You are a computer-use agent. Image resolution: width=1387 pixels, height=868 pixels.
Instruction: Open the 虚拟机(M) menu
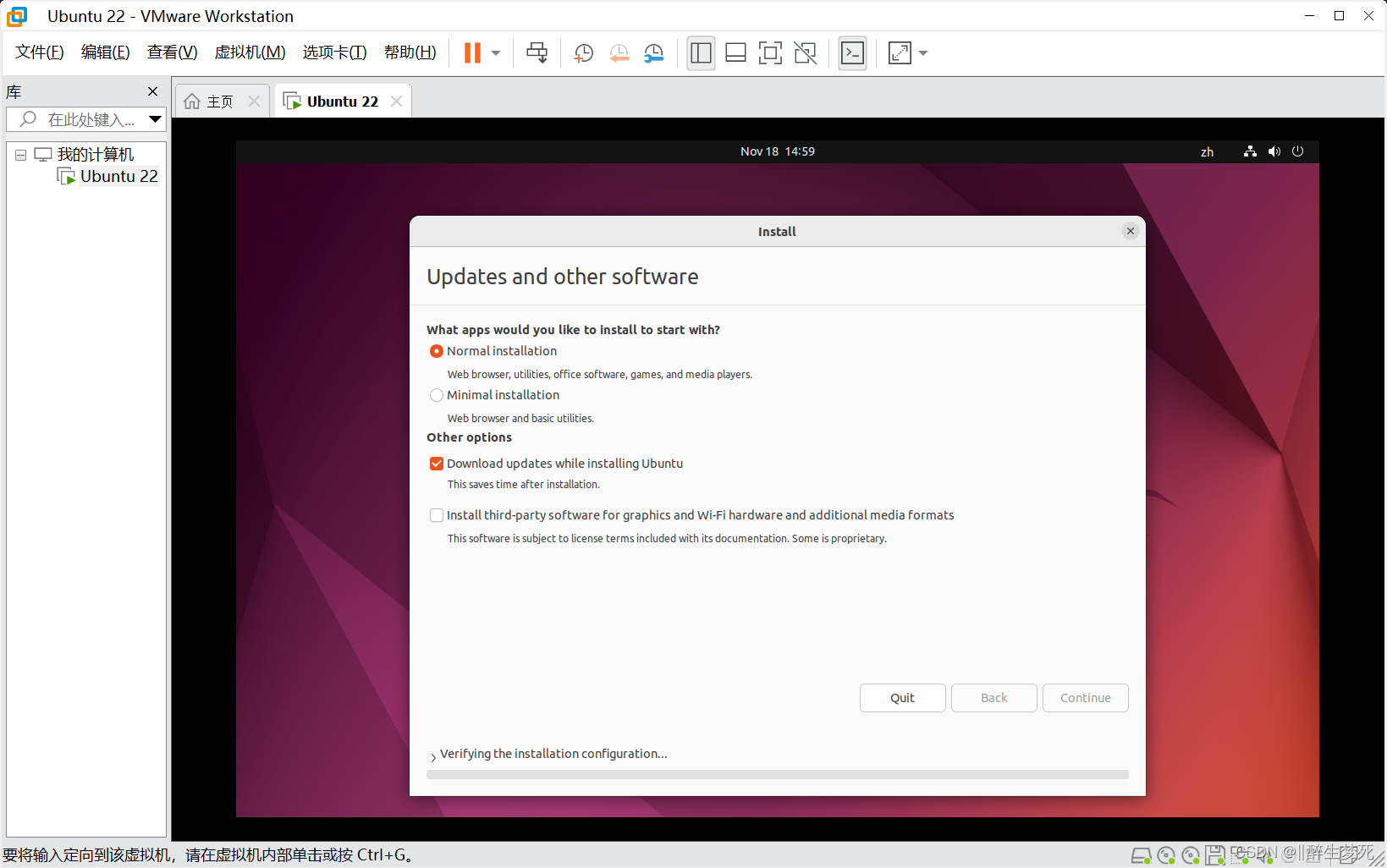click(x=250, y=52)
